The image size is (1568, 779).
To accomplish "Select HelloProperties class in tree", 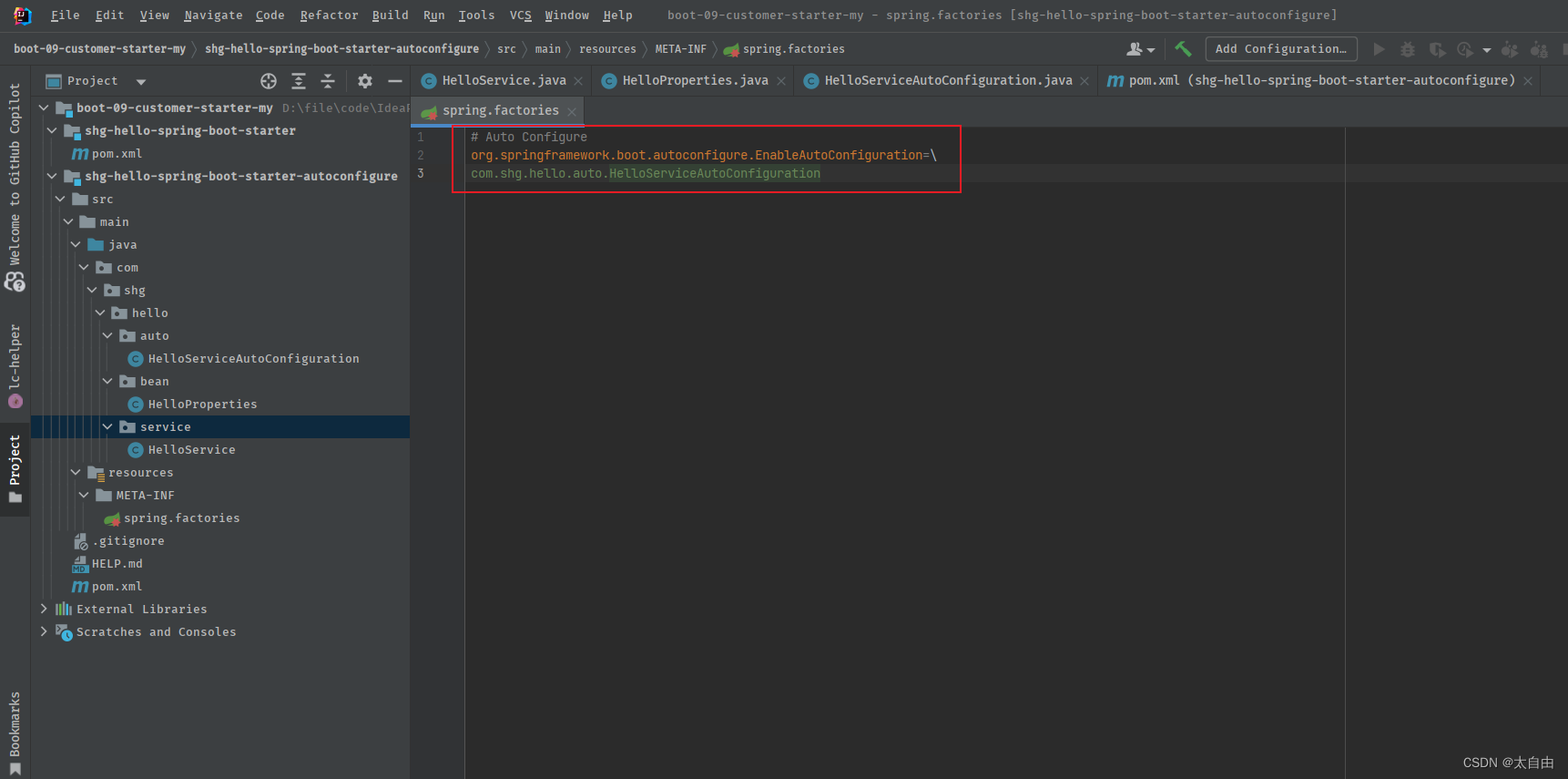I will pos(202,405).
